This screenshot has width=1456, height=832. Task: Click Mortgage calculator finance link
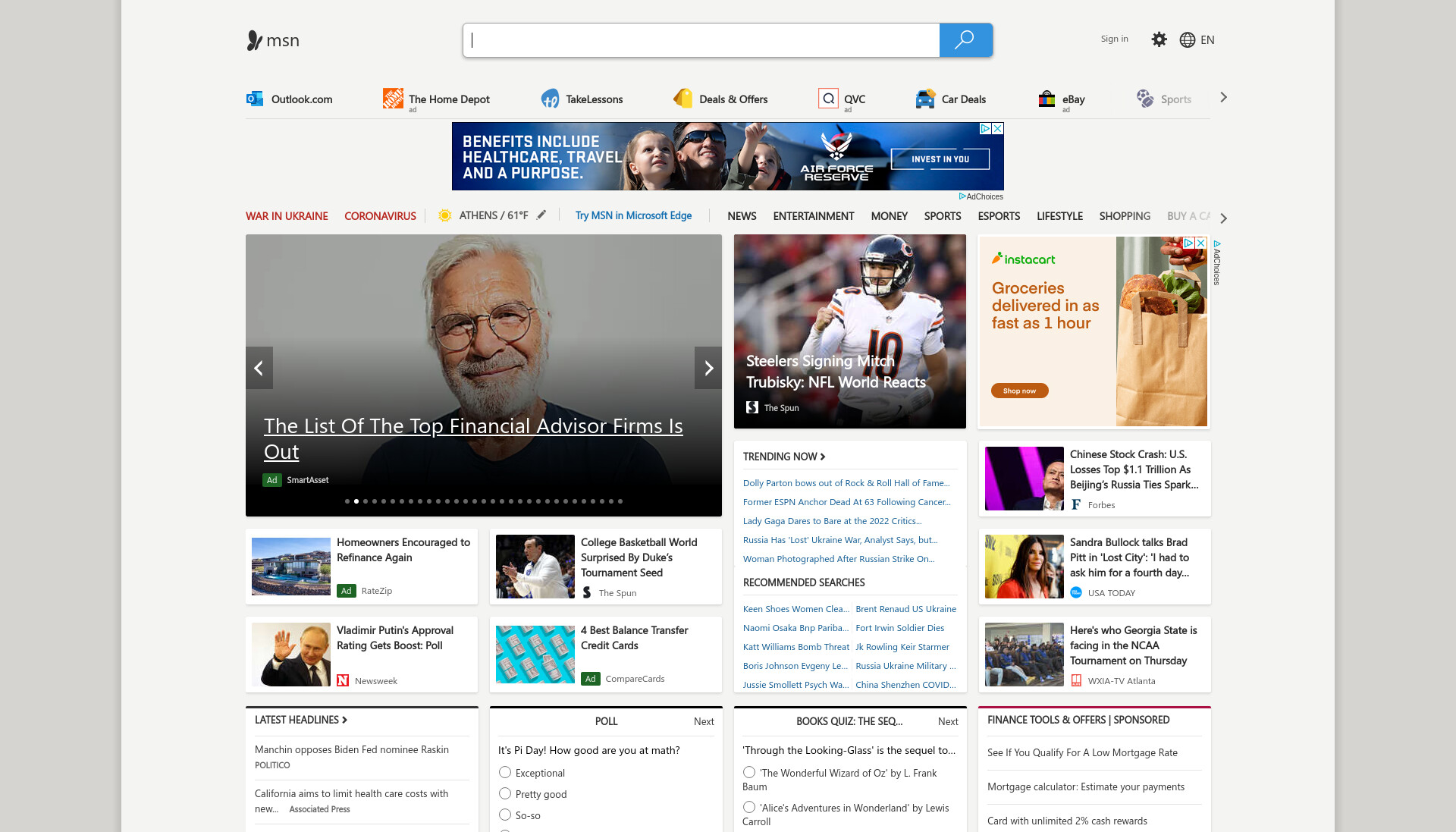[x=1086, y=786]
